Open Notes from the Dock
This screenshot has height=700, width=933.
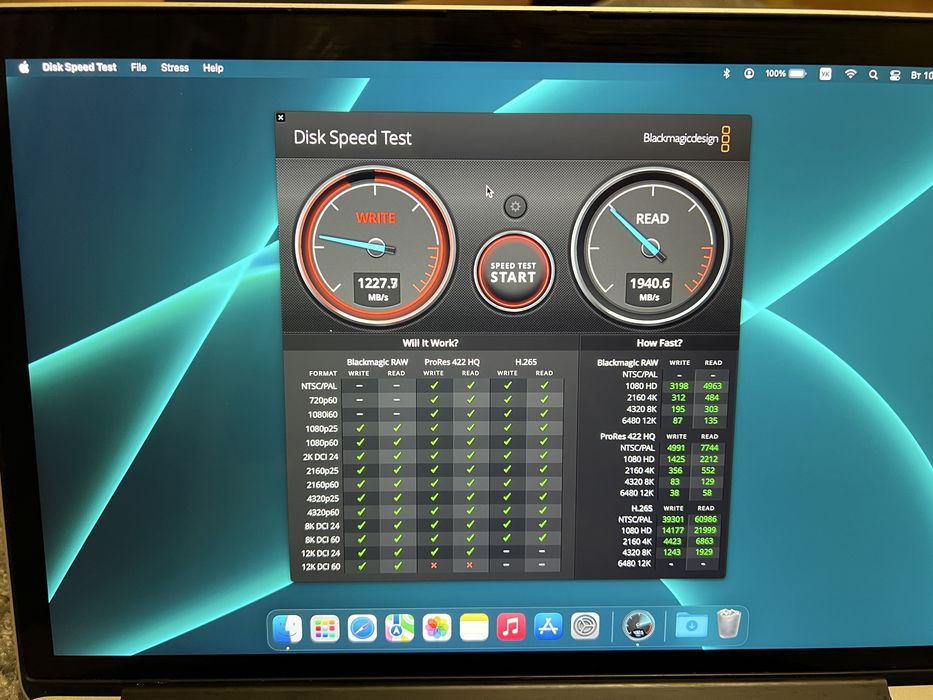pos(474,627)
